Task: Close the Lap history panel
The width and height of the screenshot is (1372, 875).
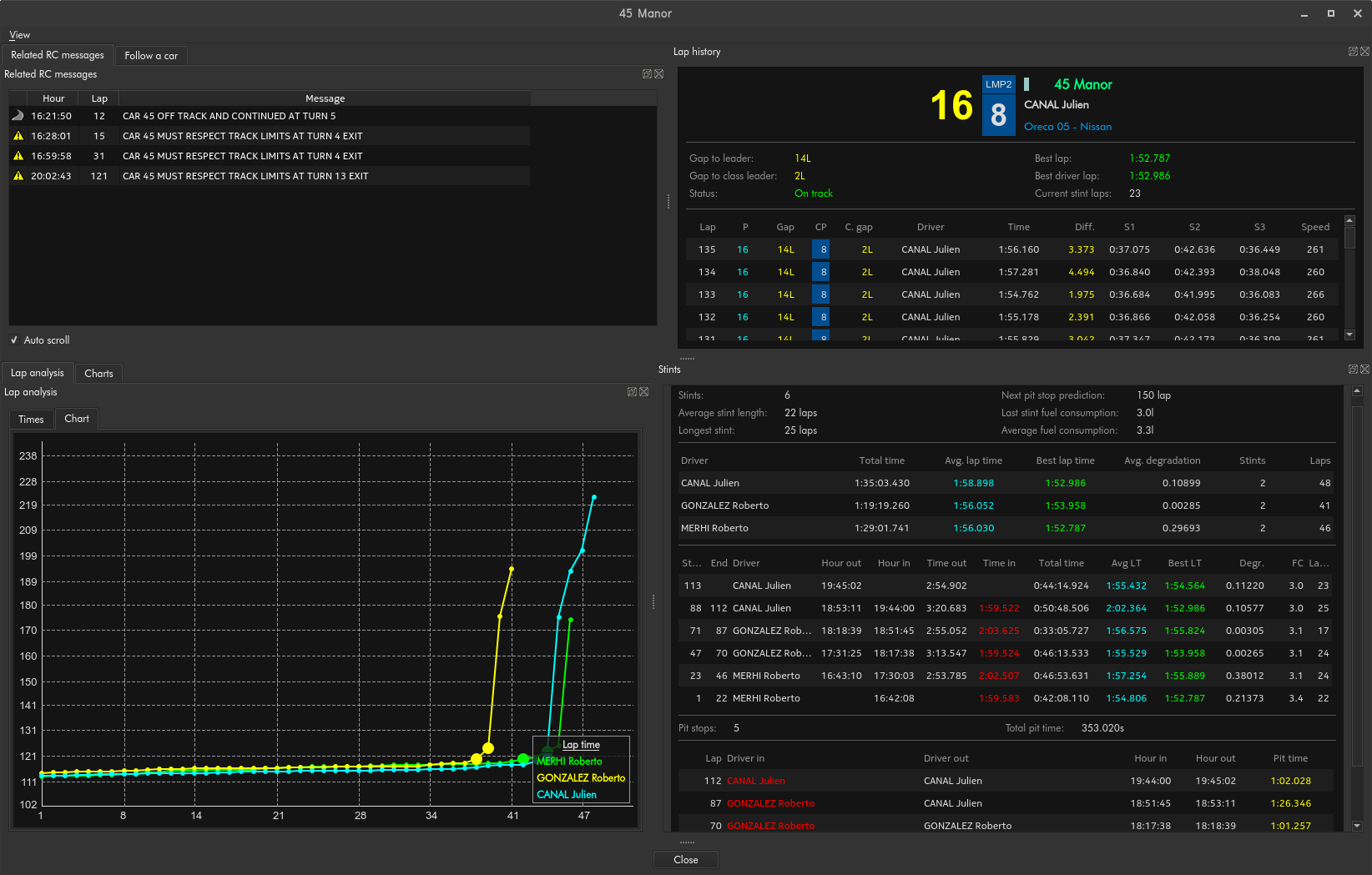Action: pyautogui.click(x=1365, y=52)
